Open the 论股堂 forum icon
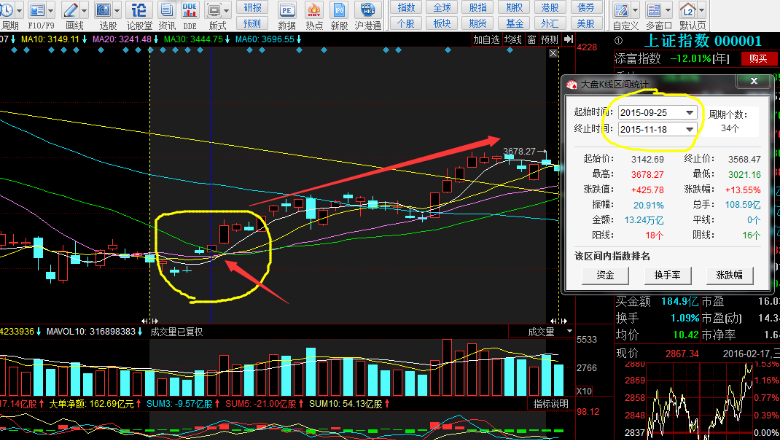The width and height of the screenshot is (780, 440). click(x=139, y=14)
